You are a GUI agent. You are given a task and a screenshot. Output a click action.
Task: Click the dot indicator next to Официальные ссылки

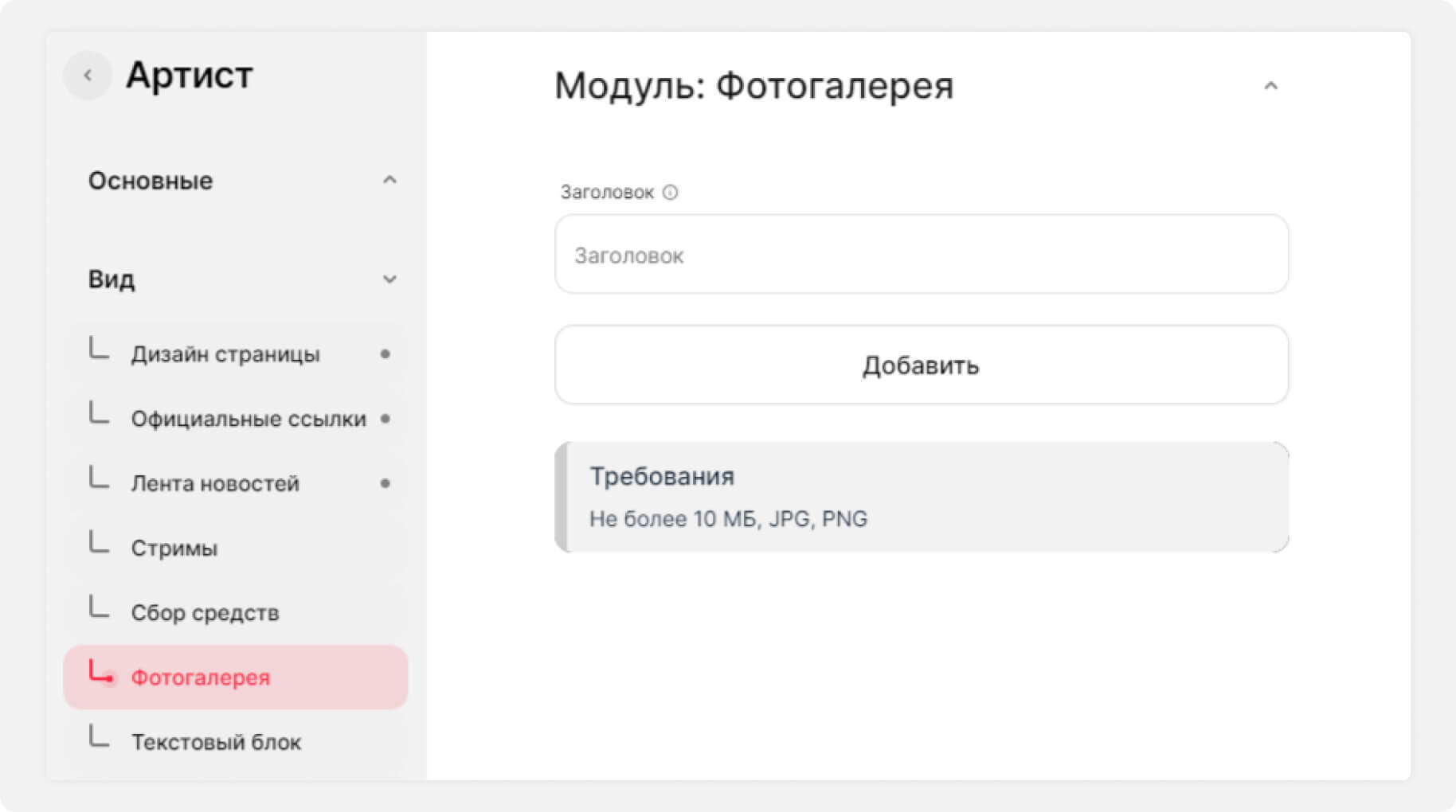pos(386,419)
